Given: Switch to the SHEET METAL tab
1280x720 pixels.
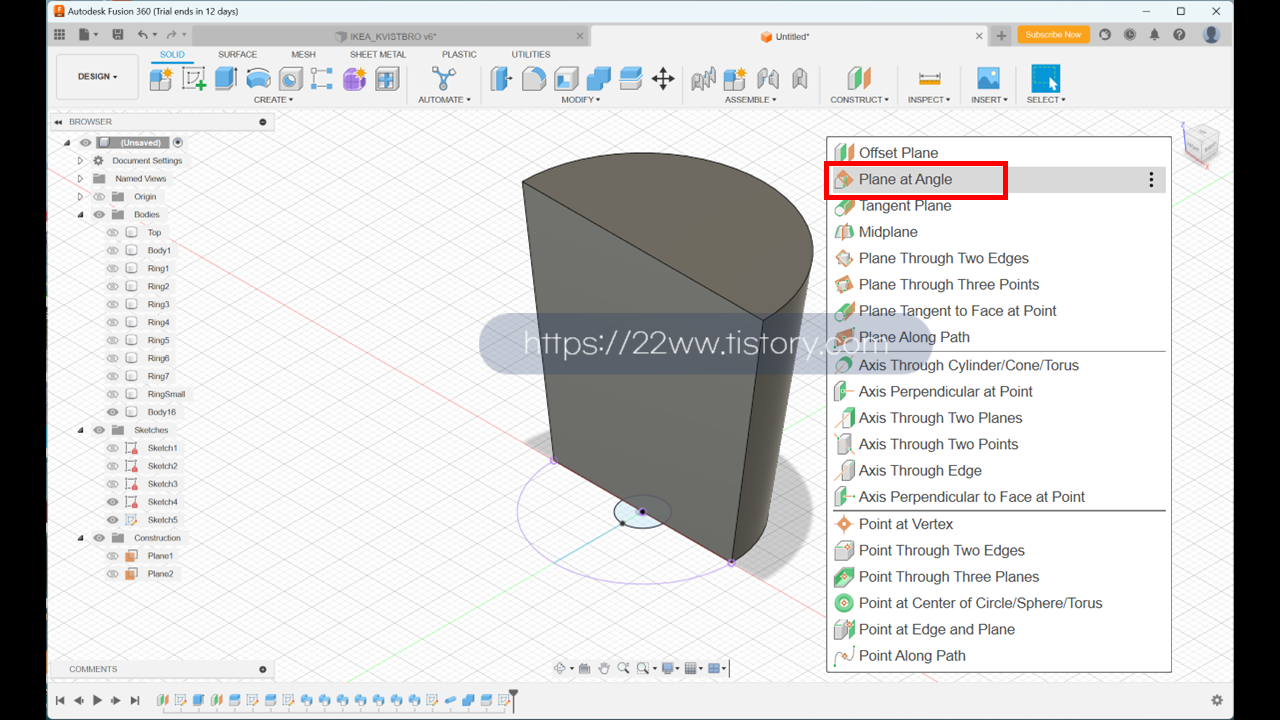Looking at the screenshot, I should point(378,55).
